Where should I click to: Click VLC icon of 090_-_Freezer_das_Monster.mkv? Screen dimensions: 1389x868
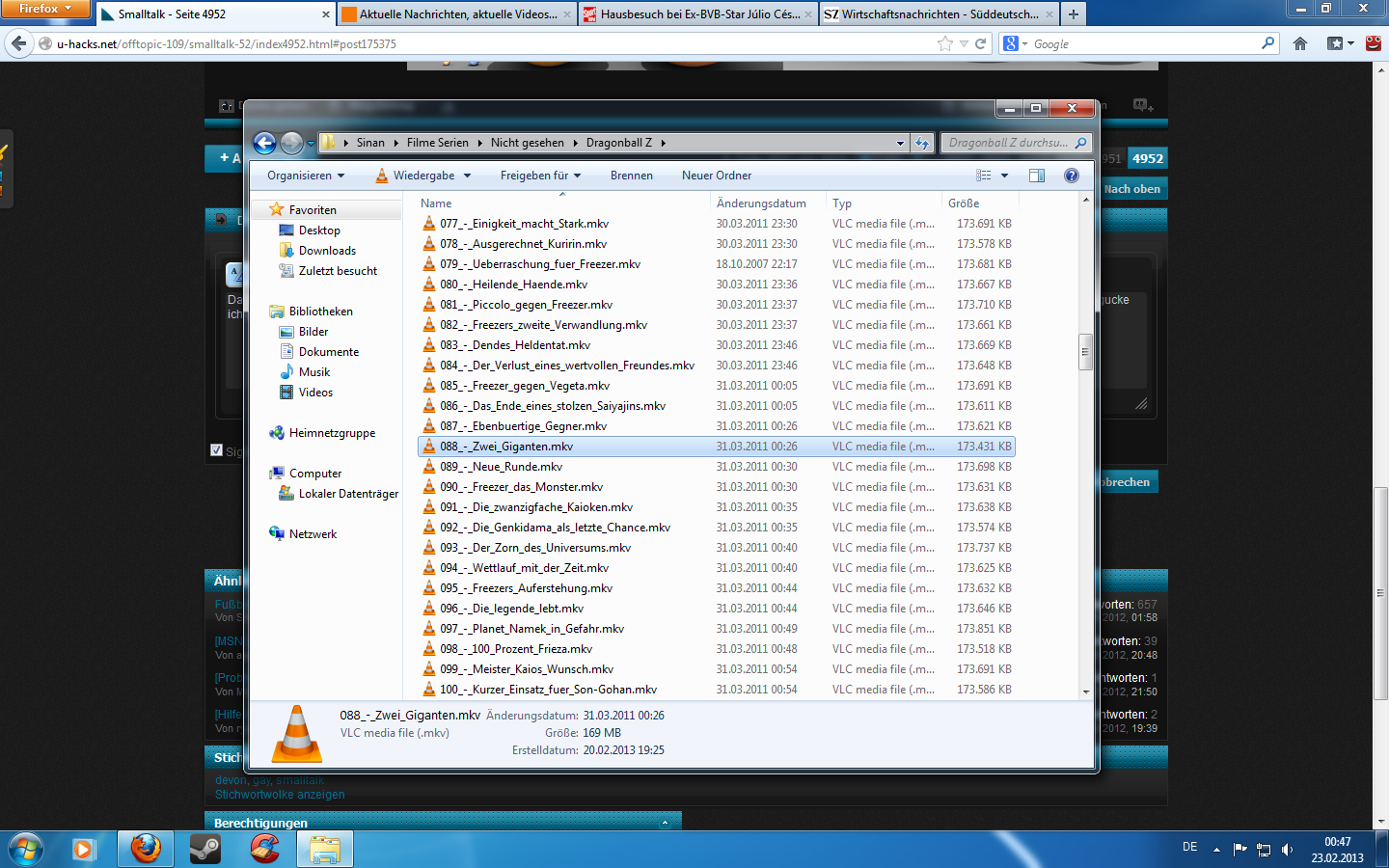(x=429, y=487)
